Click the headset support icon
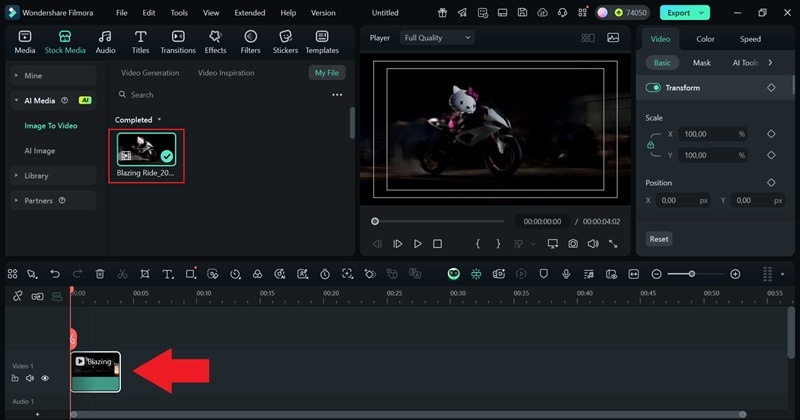 562,13
